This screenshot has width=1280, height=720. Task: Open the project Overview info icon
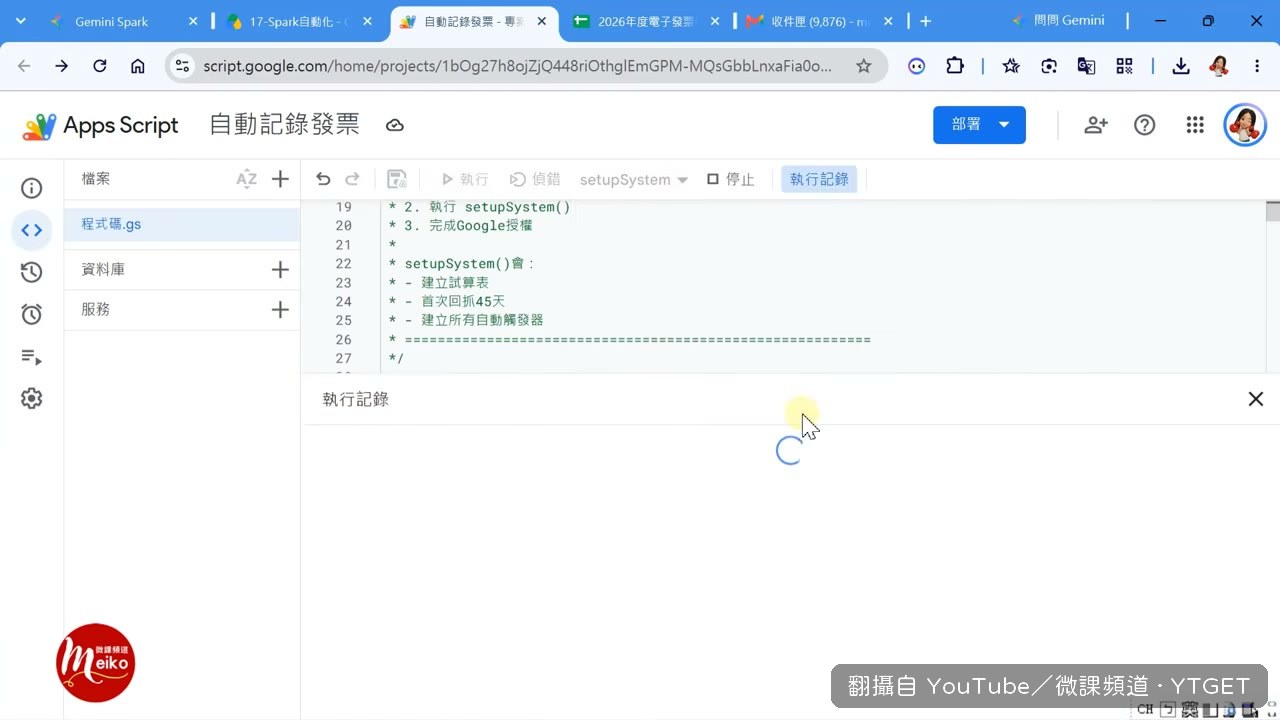(x=32, y=188)
